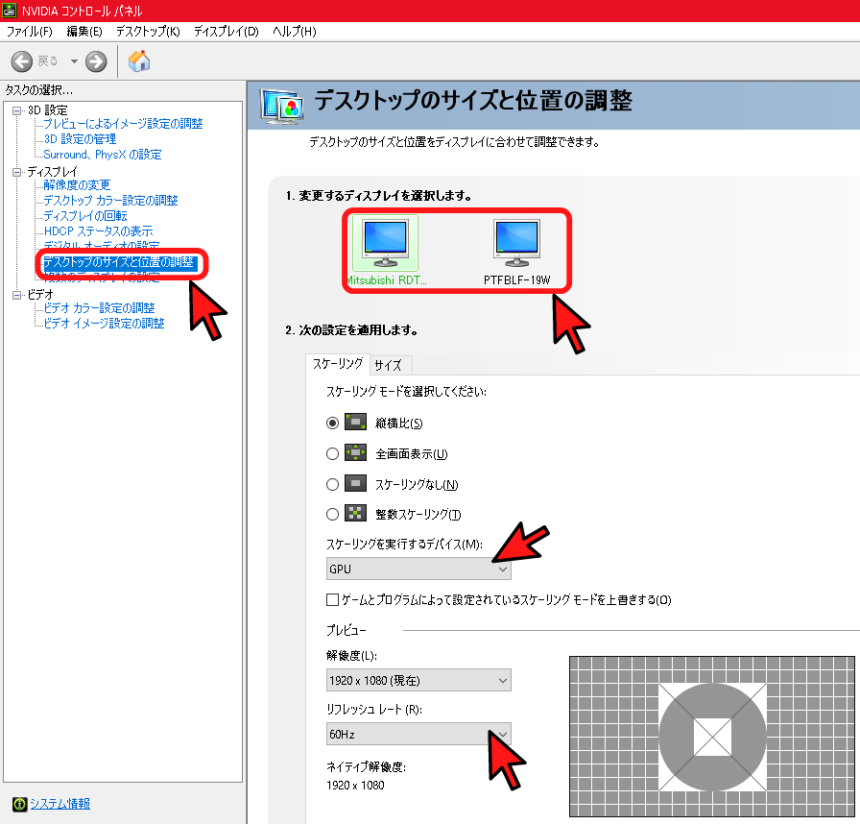Screen dimensions: 860x824
Task: Open the ディスプレイ(D) menu
Action: pos(226,31)
